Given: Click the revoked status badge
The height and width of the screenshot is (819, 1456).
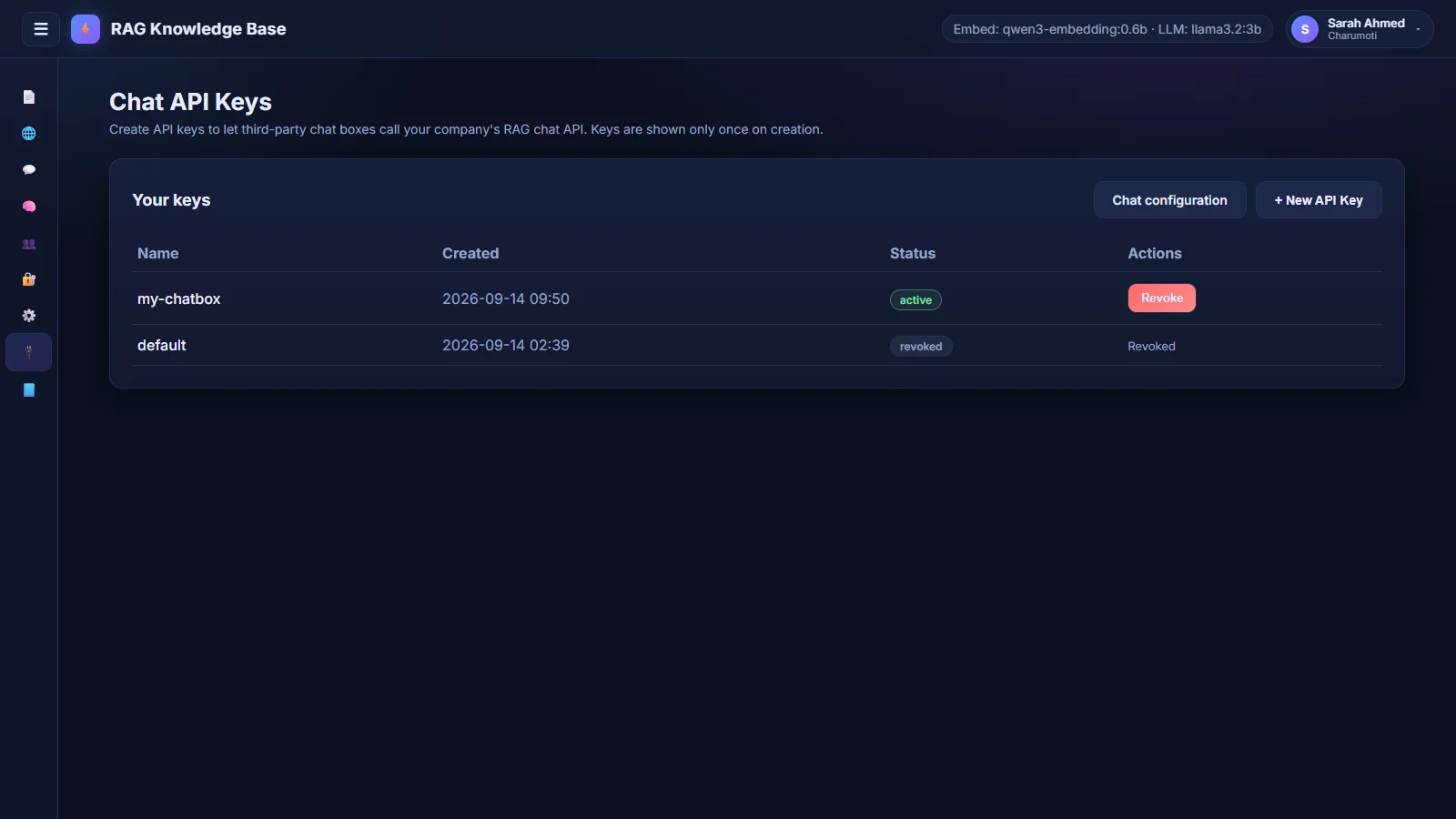Looking at the screenshot, I should (921, 347).
